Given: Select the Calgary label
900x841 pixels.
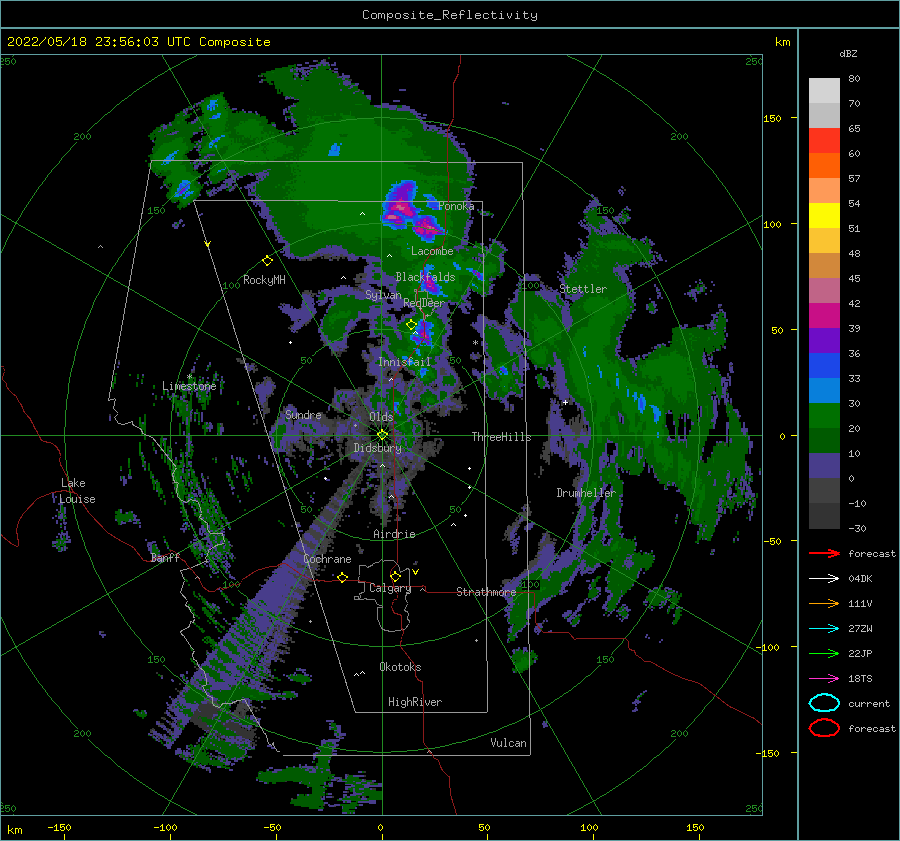Looking at the screenshot, I should click(x=390, y=588).
